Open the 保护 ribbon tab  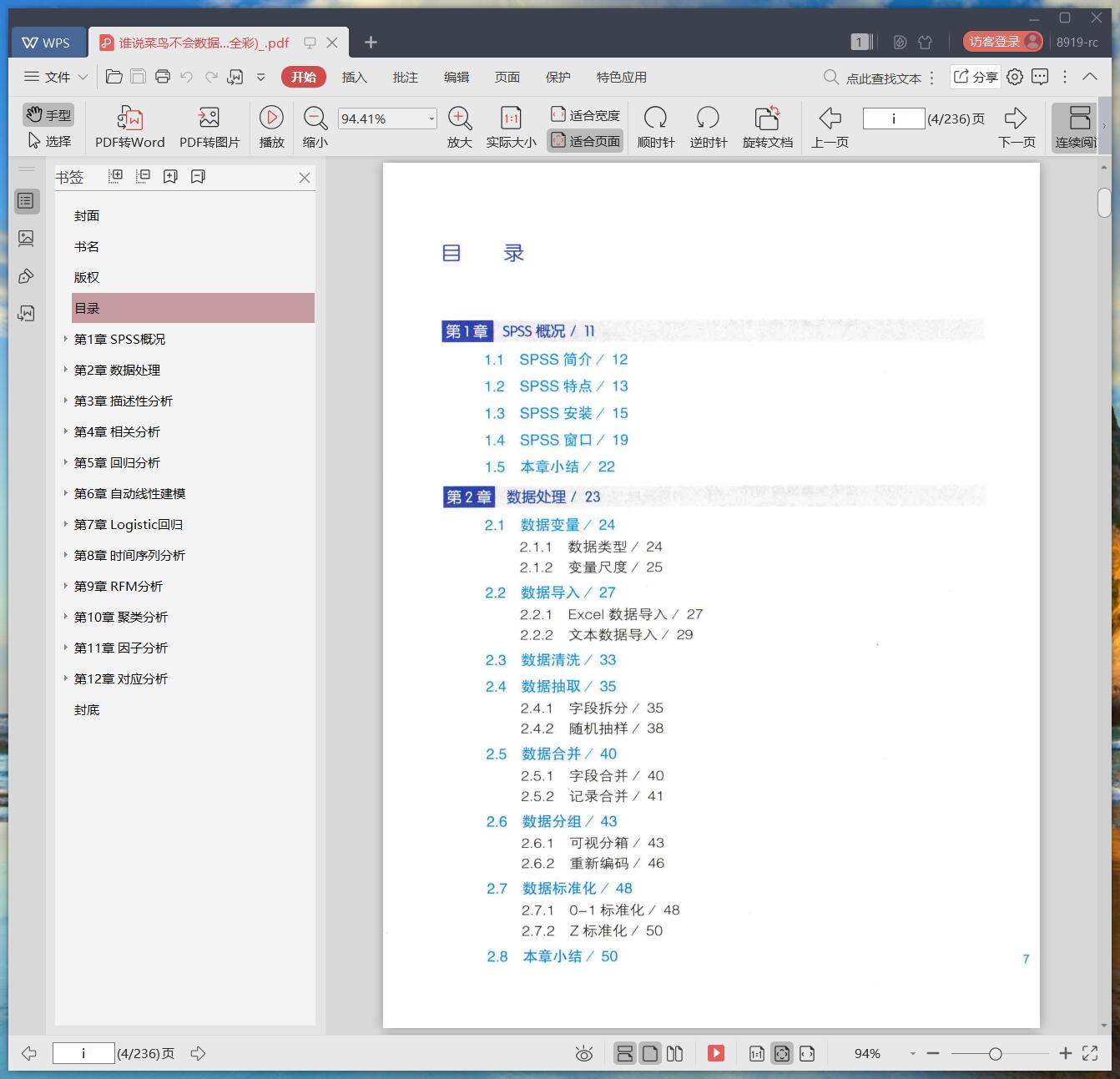click(558, 77)
